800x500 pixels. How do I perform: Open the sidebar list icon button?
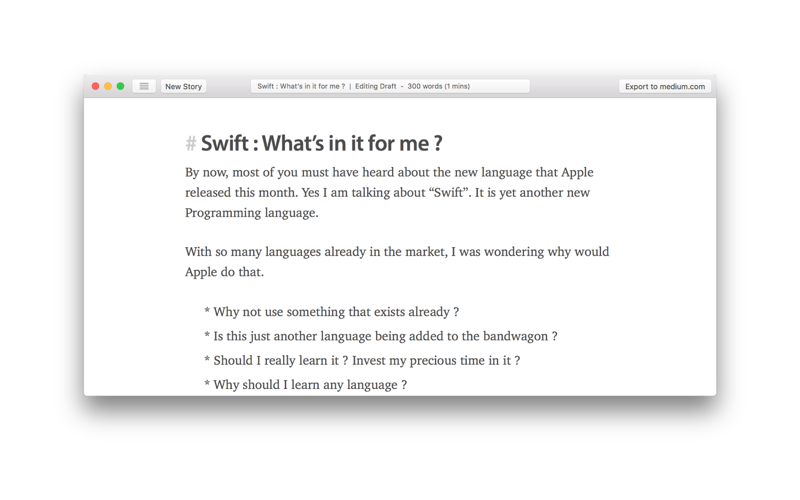pyautogui.click(x=144, y=86)
